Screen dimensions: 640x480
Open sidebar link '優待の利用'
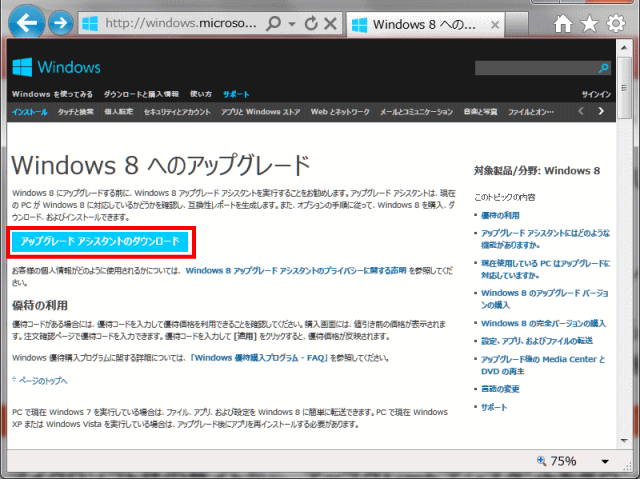pos(500,216)
